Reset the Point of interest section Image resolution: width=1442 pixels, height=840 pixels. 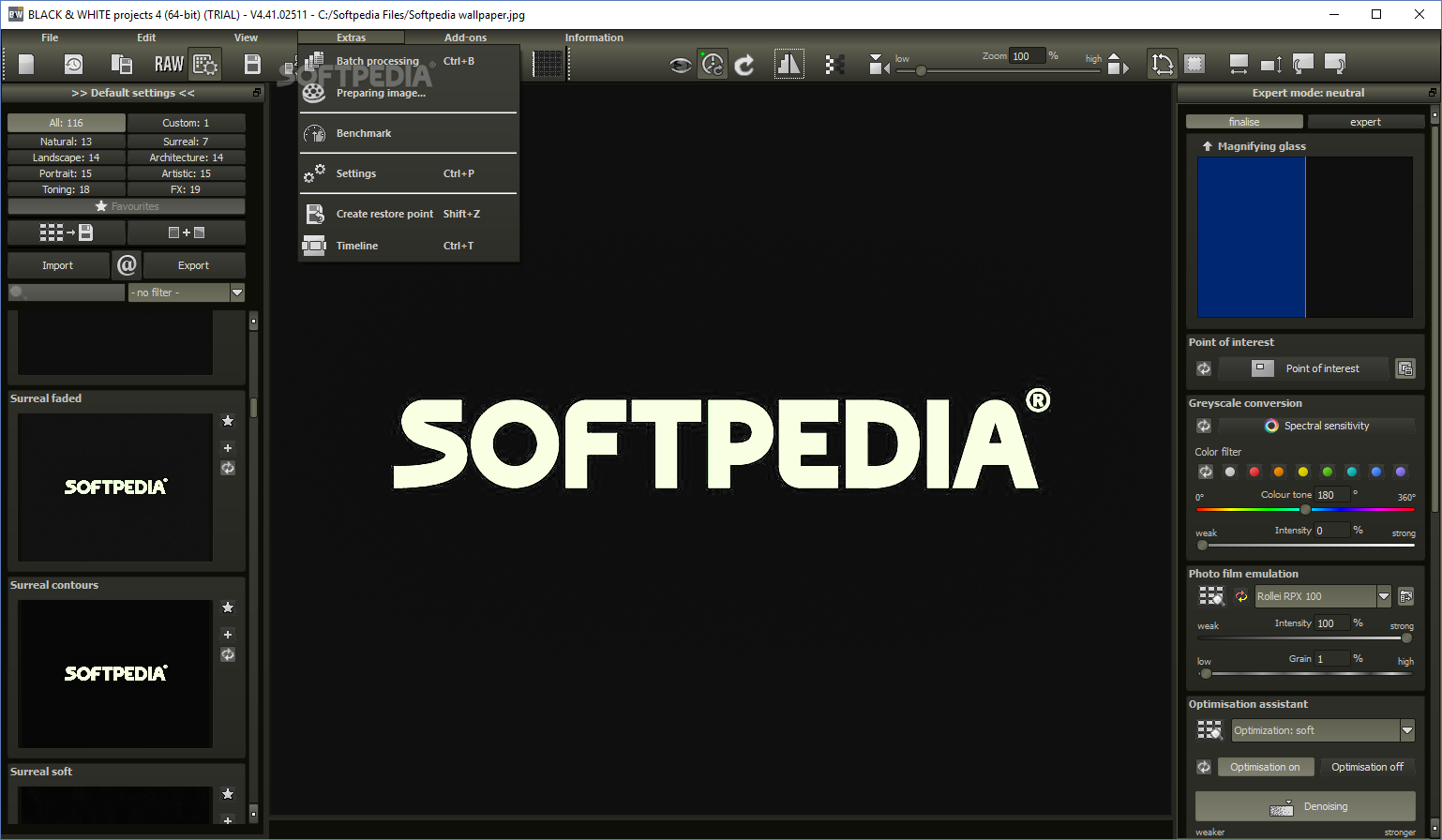pos(1204,368)
